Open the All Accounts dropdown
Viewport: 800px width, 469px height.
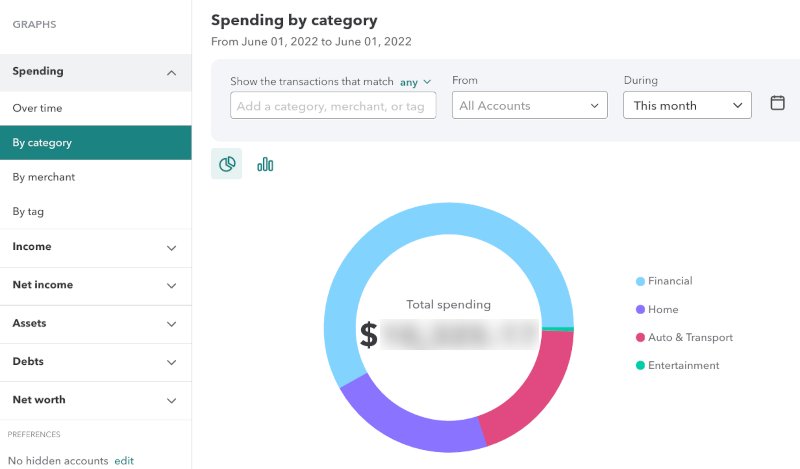pyautogui.click(x=529, y=105)
